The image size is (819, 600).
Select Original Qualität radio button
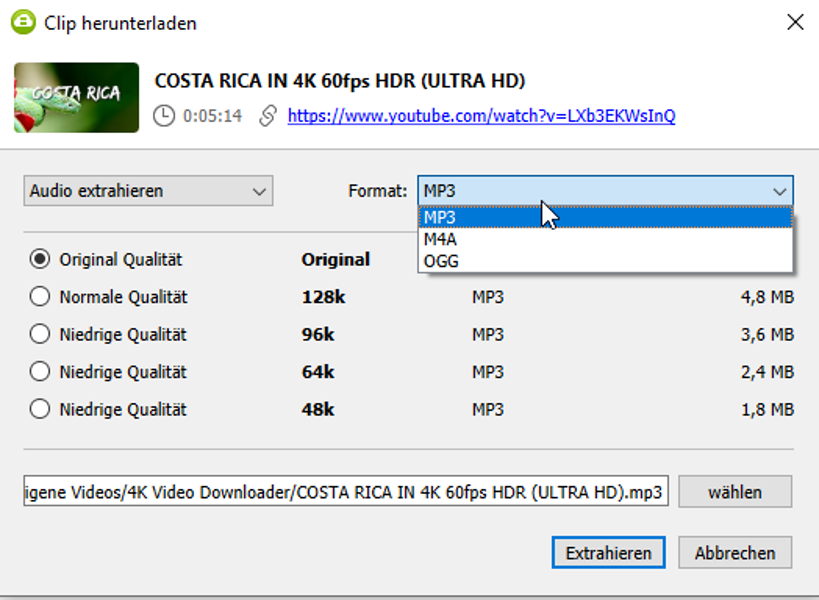40,259
